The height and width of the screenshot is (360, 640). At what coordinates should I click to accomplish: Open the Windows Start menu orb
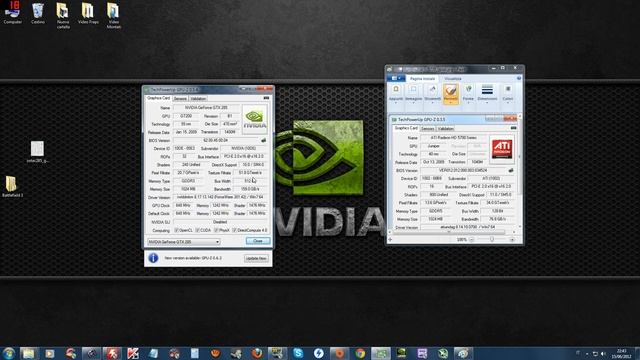[x=9, y=353]
